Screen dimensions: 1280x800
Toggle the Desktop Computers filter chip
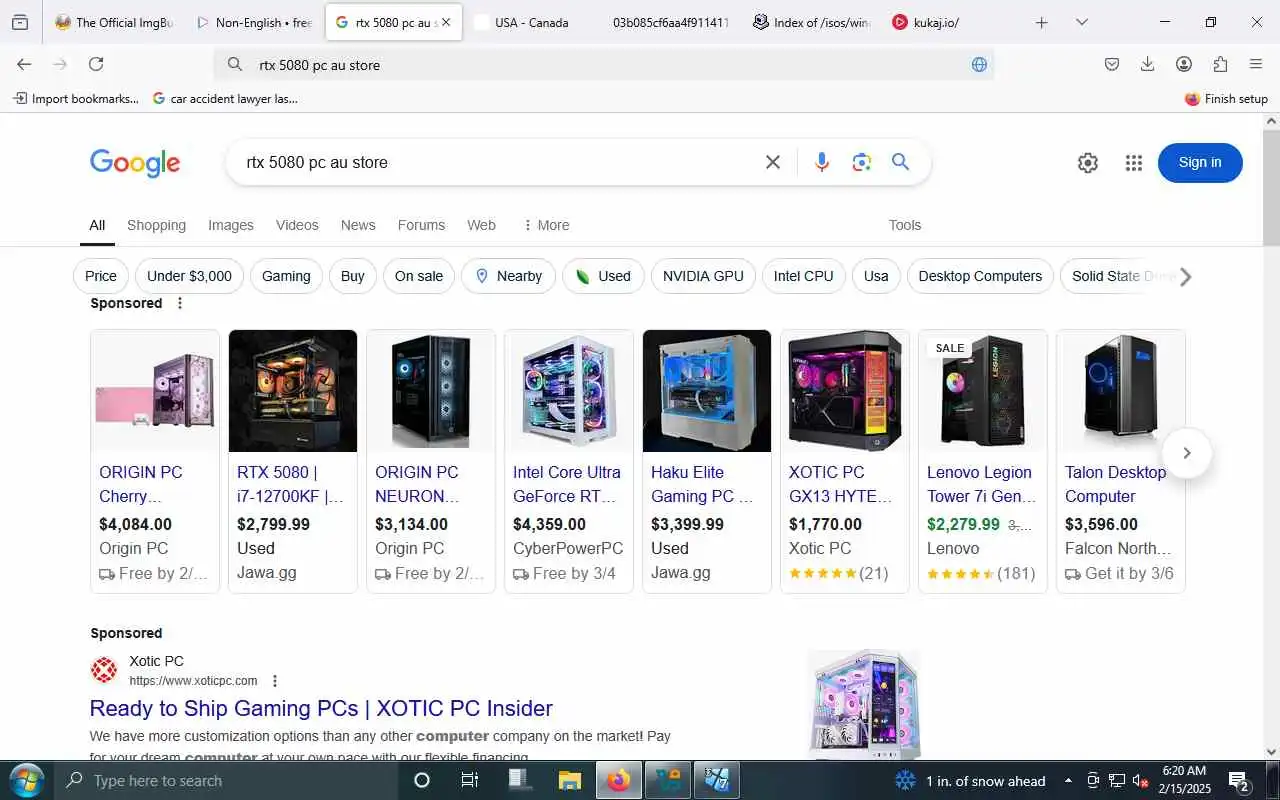point(980,276)
